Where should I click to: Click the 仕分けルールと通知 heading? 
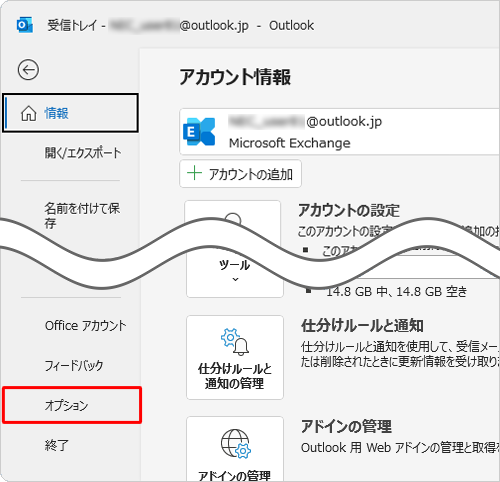click(x=362, y=326)
